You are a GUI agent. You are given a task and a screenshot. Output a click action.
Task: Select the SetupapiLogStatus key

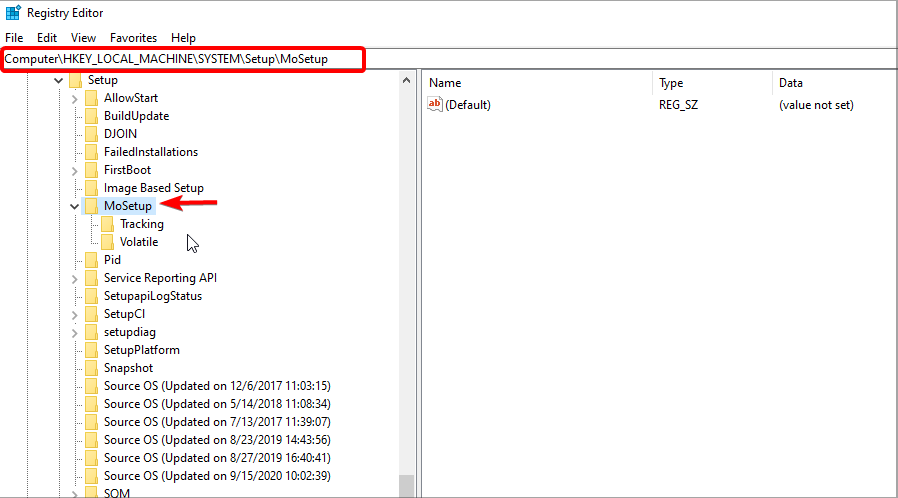pyautogui.click(x=153, y=297)
